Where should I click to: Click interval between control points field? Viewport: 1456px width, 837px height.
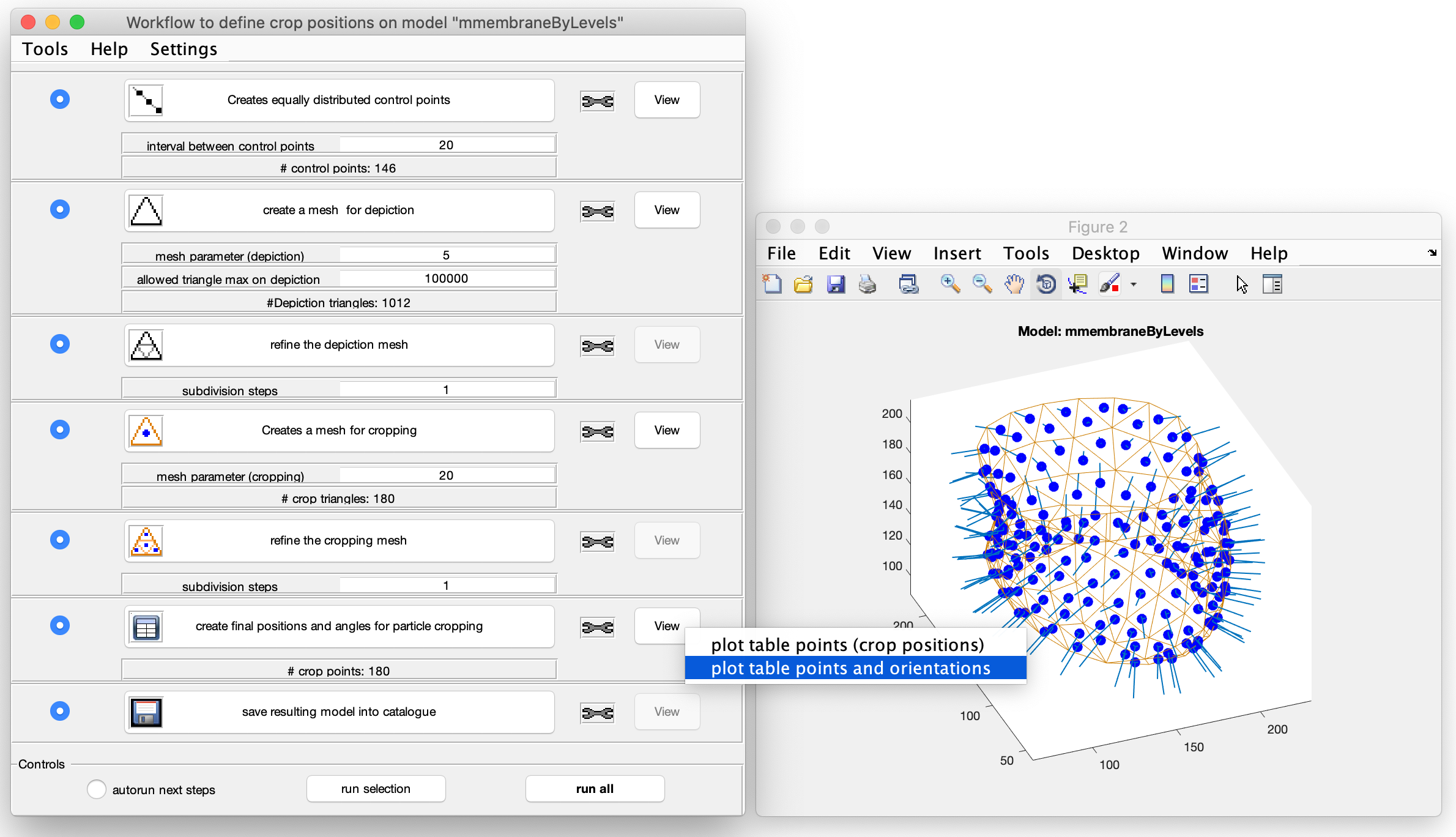(x=447, y=145)
